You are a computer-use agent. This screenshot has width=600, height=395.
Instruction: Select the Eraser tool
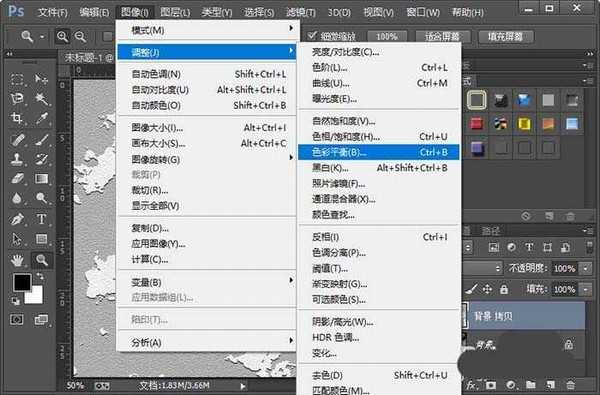click(17, 178)
